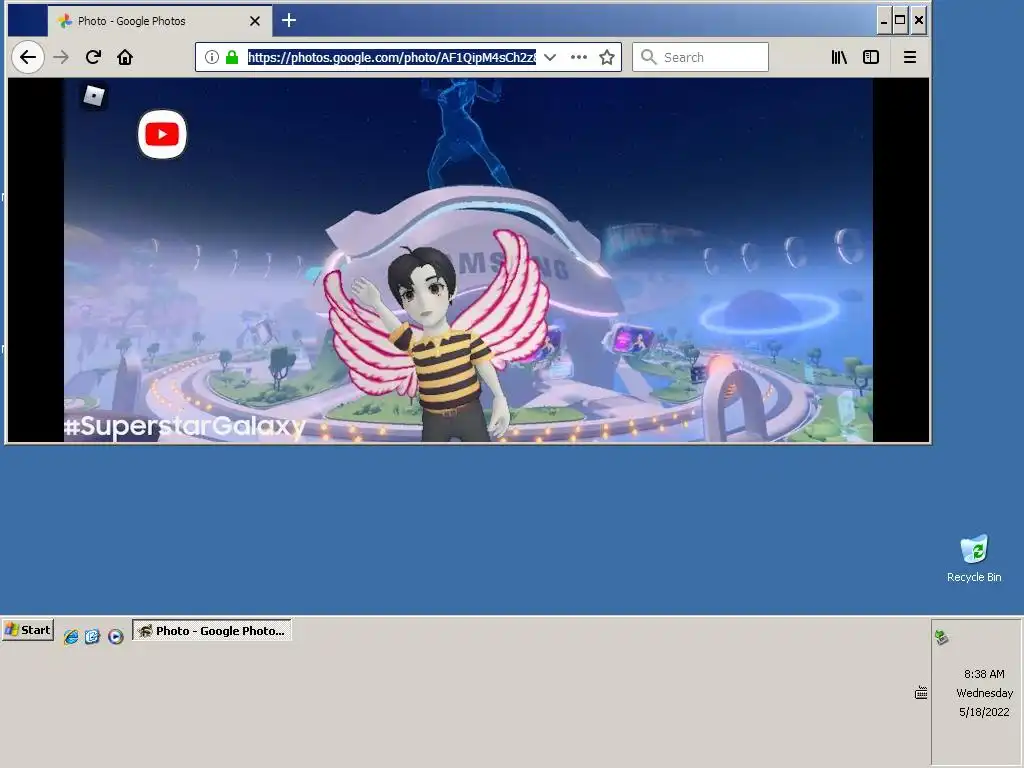Toggle the Firefox sidebar view
Viewport: 1024px width, 768px height.
(x=871, y=57)
